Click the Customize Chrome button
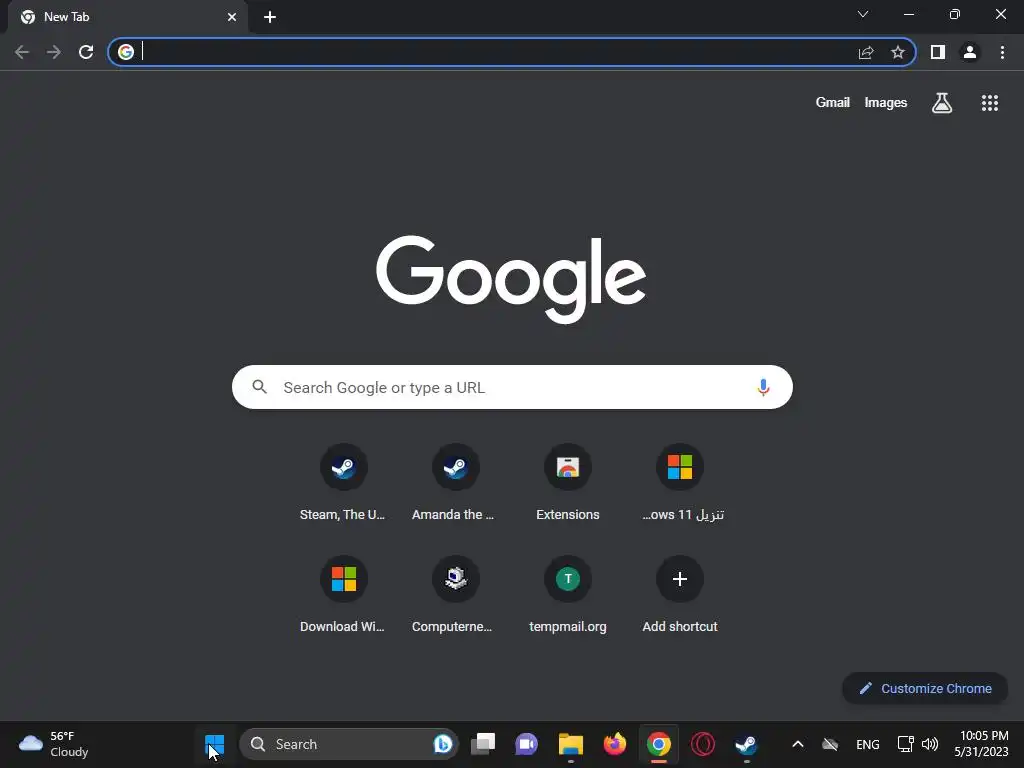Image resolution: width=1024 pixels, height=768 pixels. [x=925, y=688]
